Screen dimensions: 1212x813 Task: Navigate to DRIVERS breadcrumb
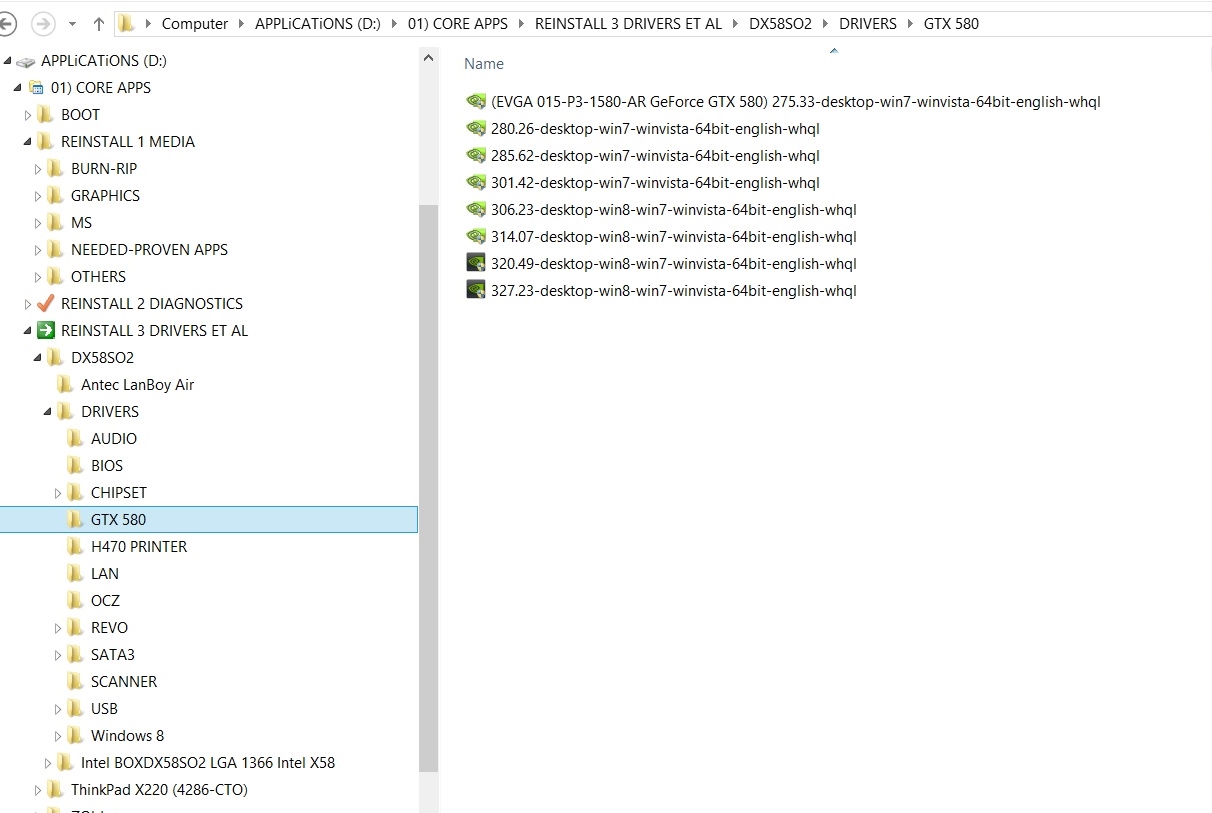point(868,24)
